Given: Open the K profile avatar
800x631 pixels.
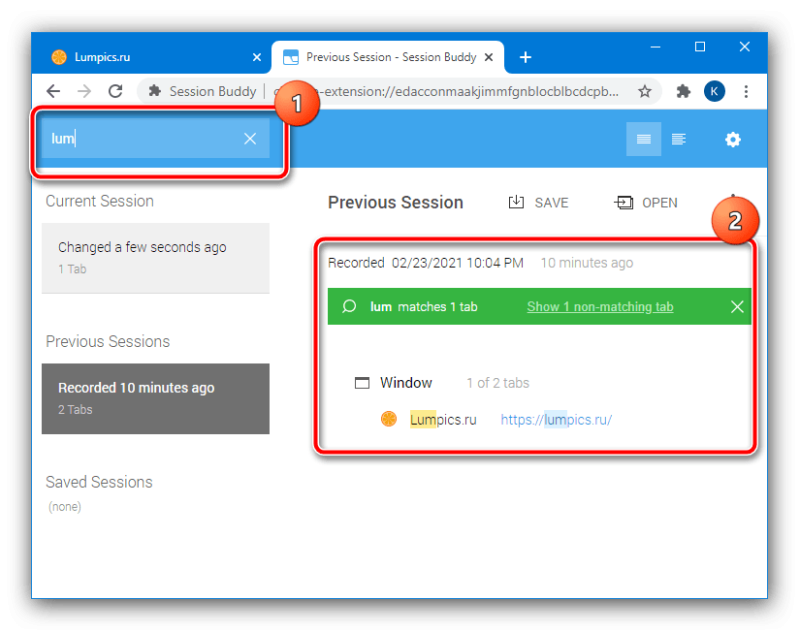Looking at the screenshot, I should [714, 91].
